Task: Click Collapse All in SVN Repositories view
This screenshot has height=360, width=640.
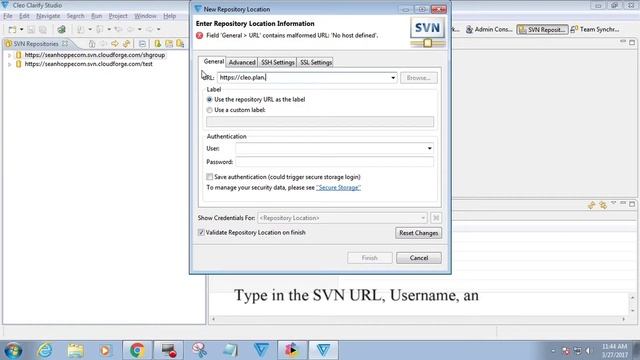Action: click(142, 44)
